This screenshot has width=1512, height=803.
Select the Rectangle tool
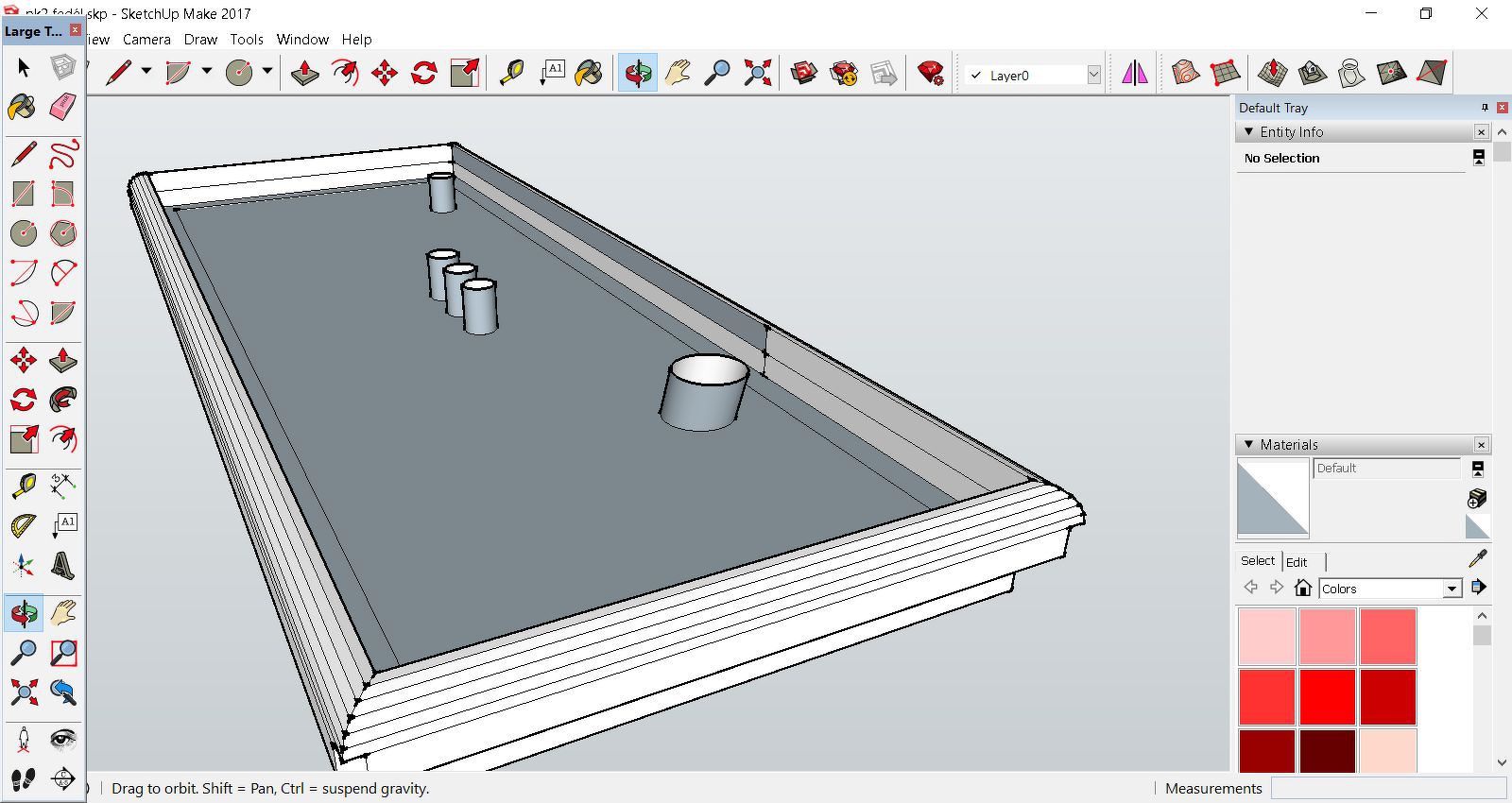click(24, 194)
